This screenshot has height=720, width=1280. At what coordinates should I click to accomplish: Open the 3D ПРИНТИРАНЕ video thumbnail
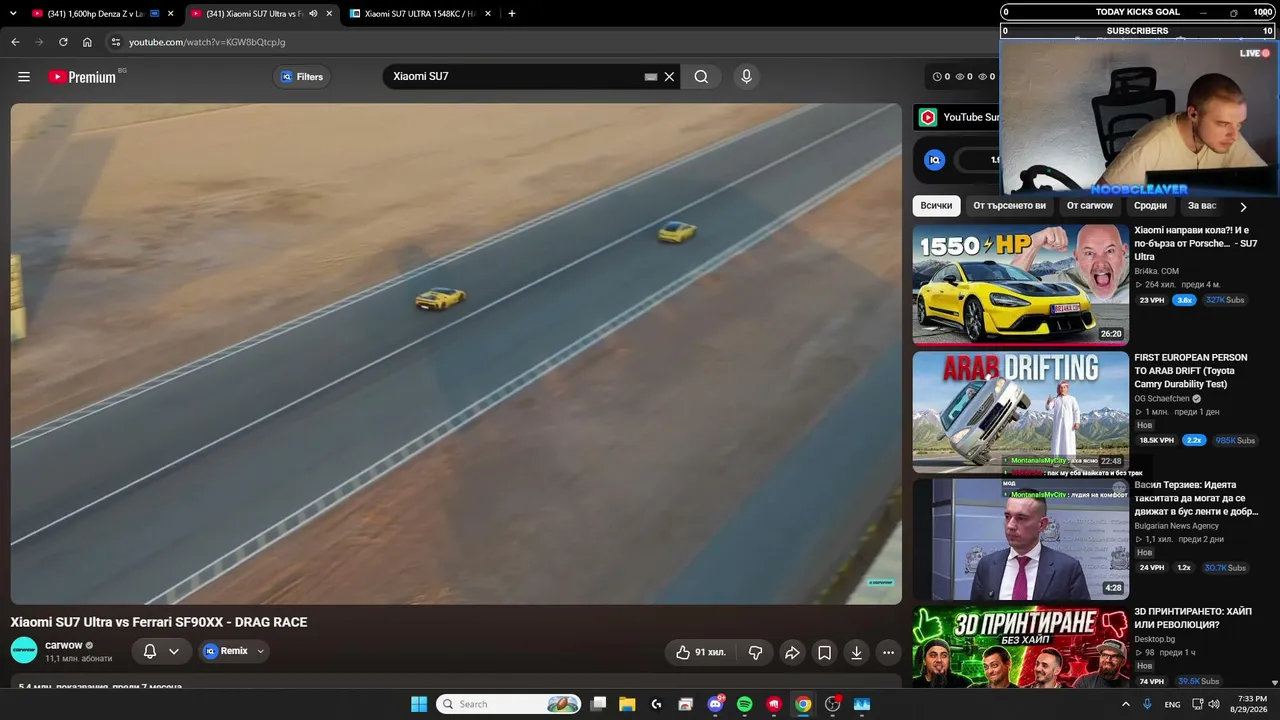(1020, 646)
